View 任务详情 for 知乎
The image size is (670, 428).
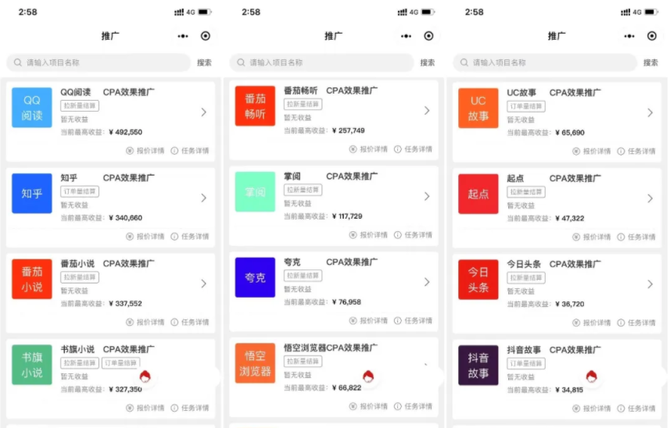(x=190, y=237)
